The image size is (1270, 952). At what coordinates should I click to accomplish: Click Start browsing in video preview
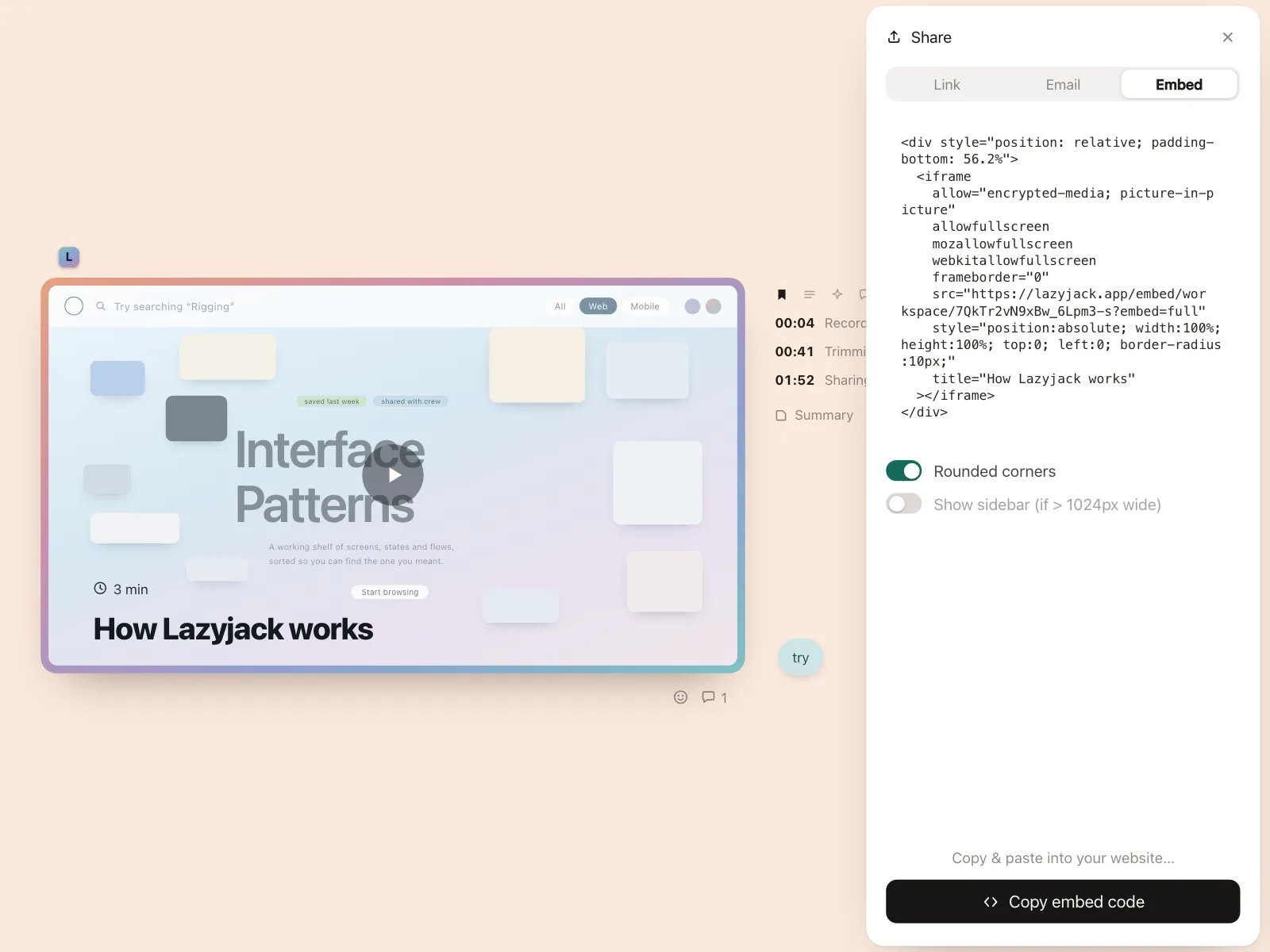[390, 592]
